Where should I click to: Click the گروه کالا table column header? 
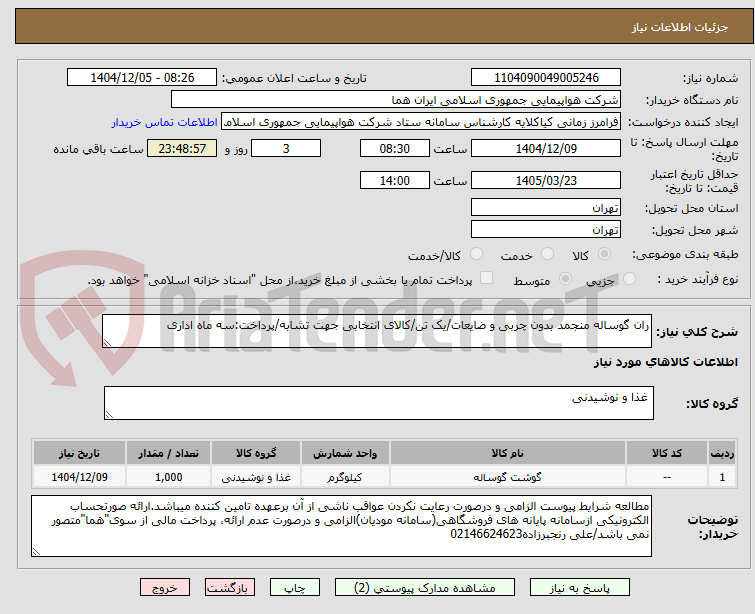pyautogui.click(x=256, y=453)
